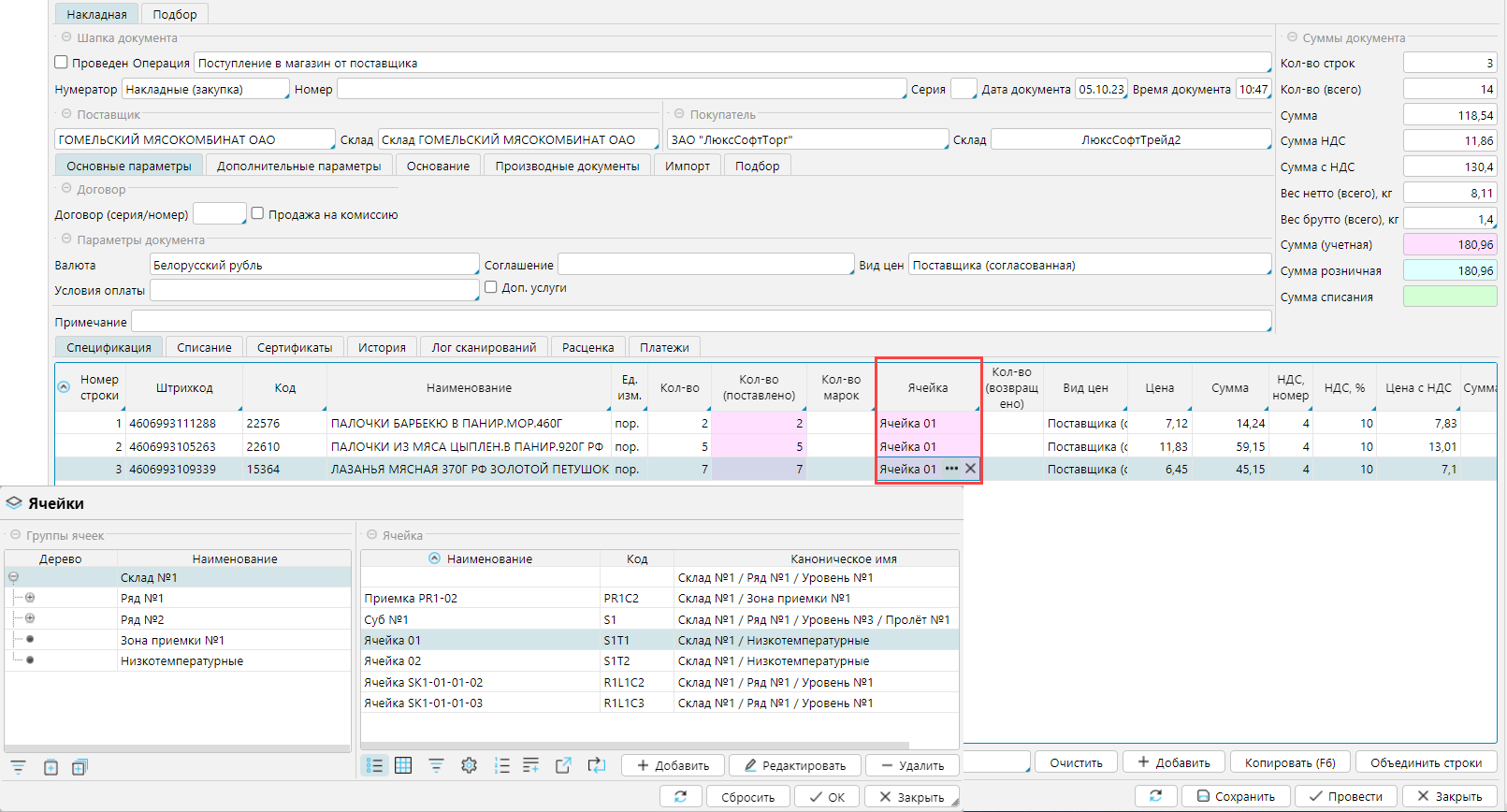
Task: Open the Импорт tab
Action: (x=688, y=166)
